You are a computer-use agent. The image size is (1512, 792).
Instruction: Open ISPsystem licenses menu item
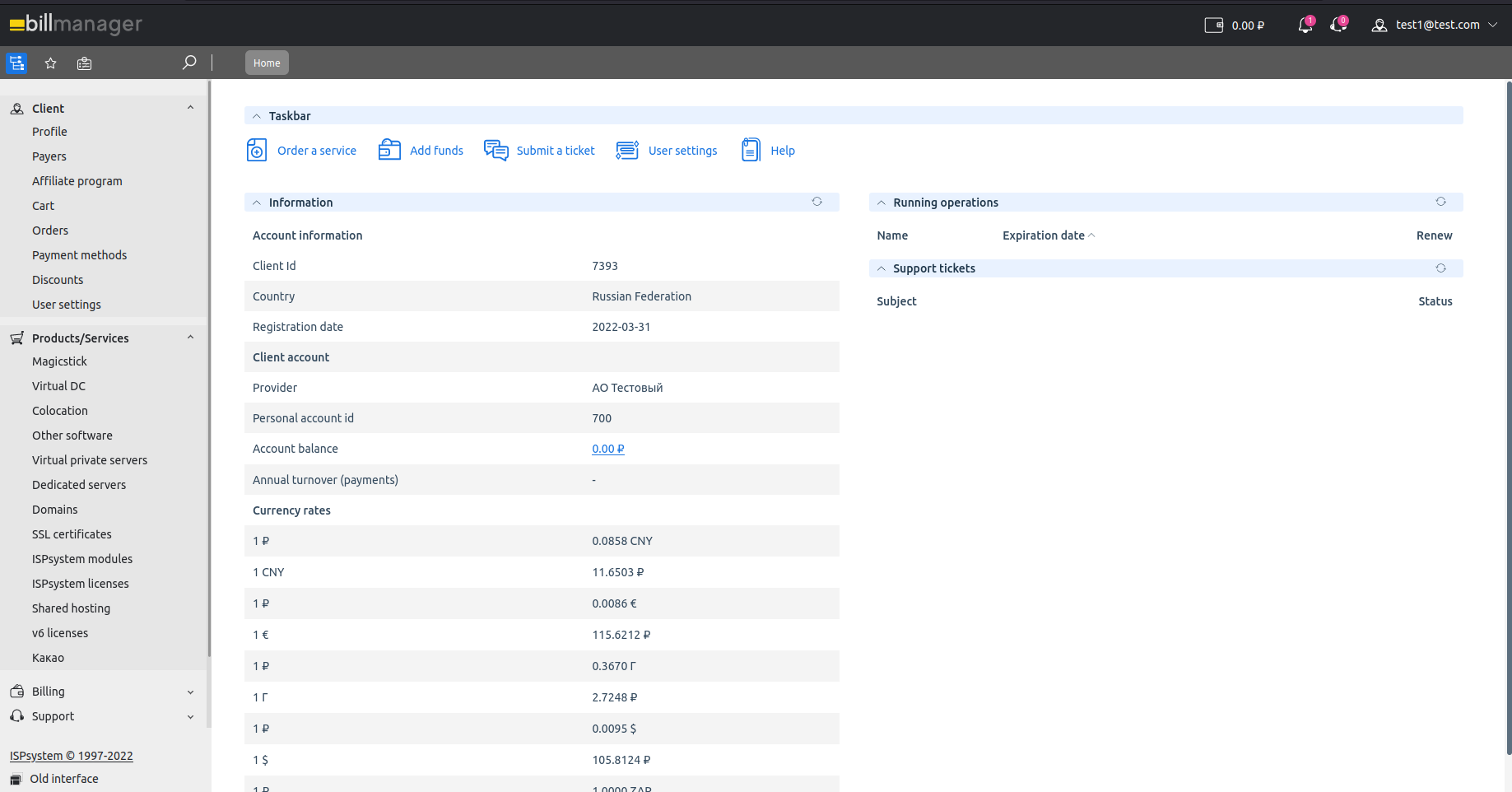click(x=81, y=584)
